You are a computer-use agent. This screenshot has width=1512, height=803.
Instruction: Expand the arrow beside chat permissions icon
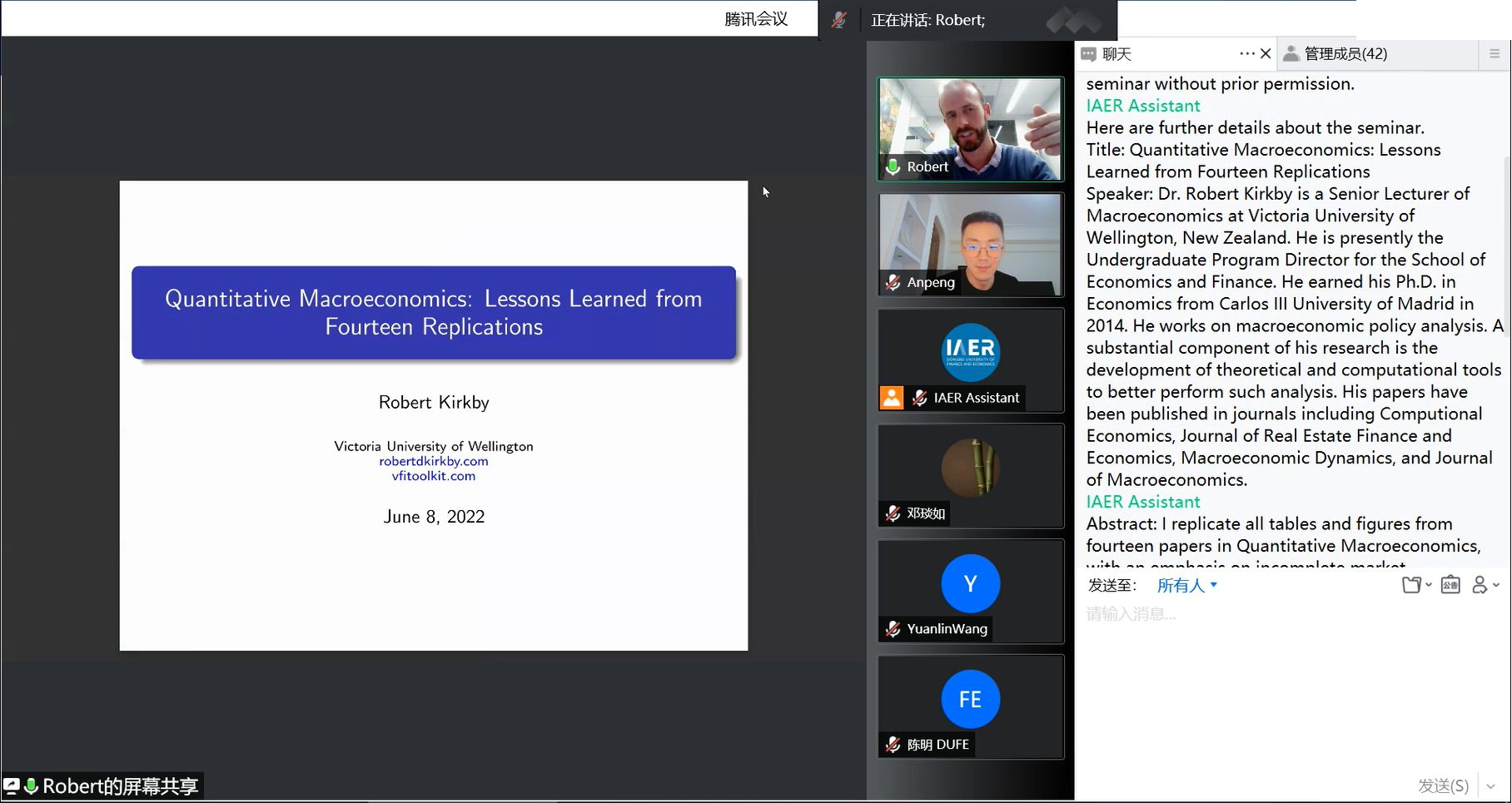[x=1496, y=585]
